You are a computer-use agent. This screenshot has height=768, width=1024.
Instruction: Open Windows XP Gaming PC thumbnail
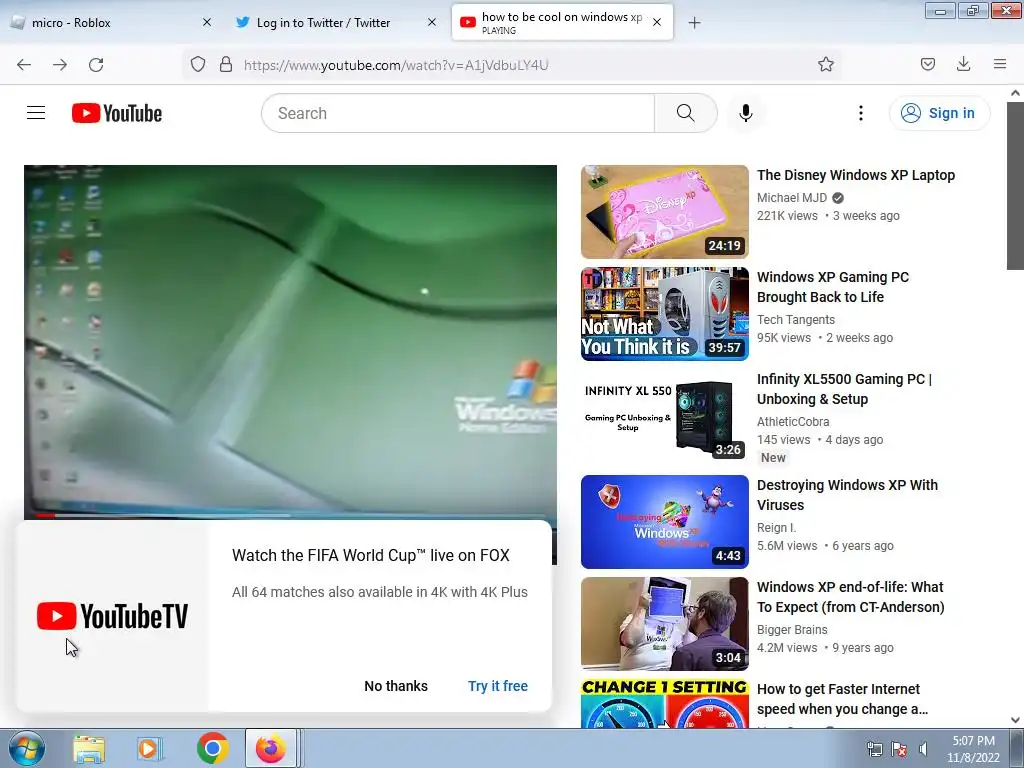click(x=665, y=314)
